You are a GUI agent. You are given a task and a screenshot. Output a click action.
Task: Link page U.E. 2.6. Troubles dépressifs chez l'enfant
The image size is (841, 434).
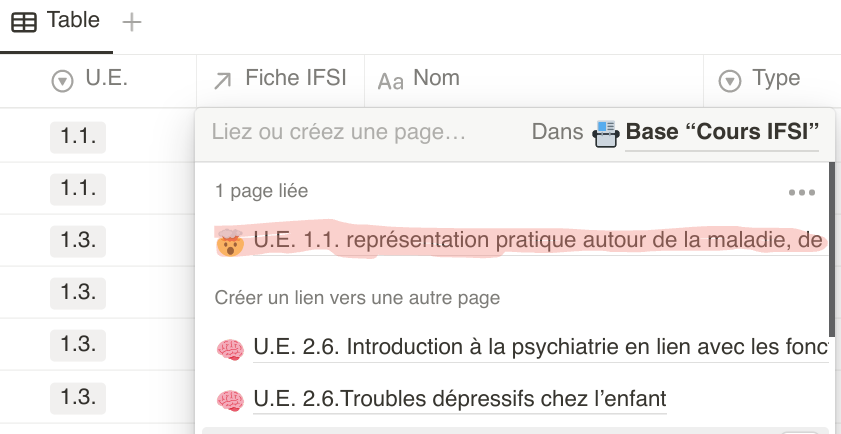click(x=460, y=400)
